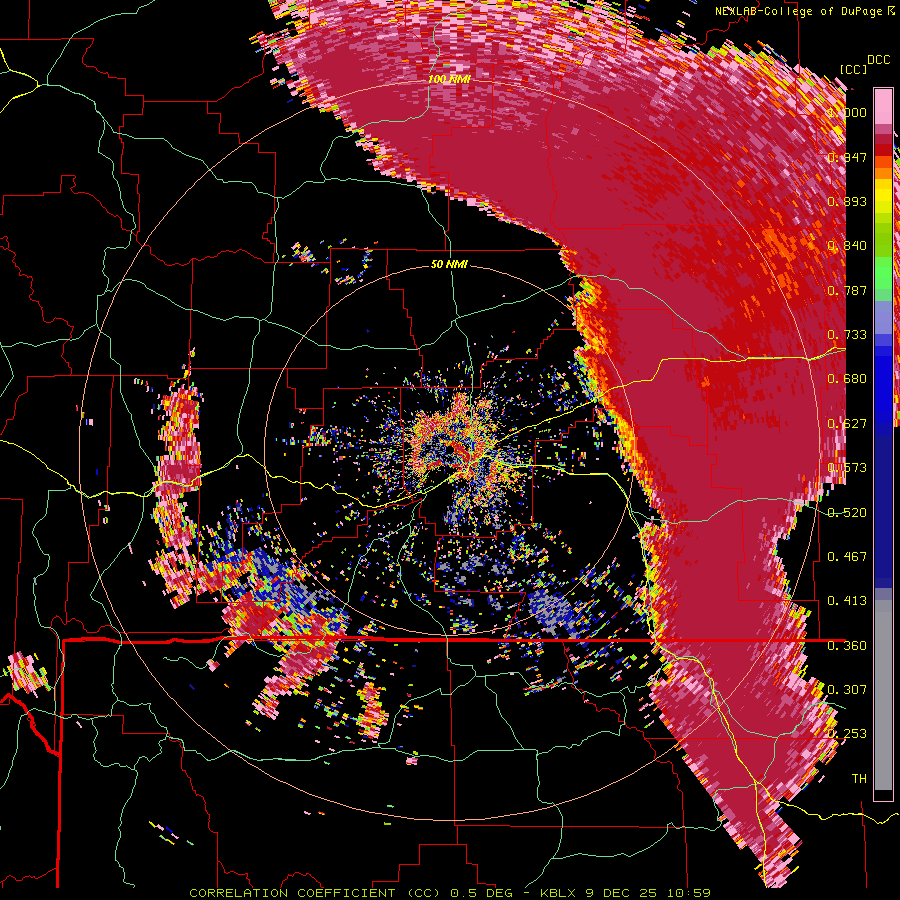Pick the light pink top legend color
The height and width of the screenshot is (900, 900).
point(883,107)
